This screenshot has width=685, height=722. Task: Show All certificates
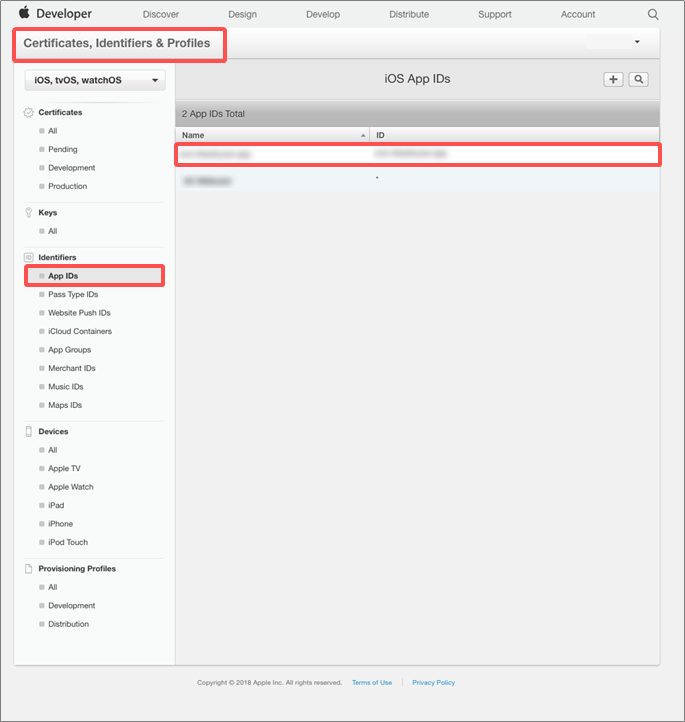tap(52, 131)
